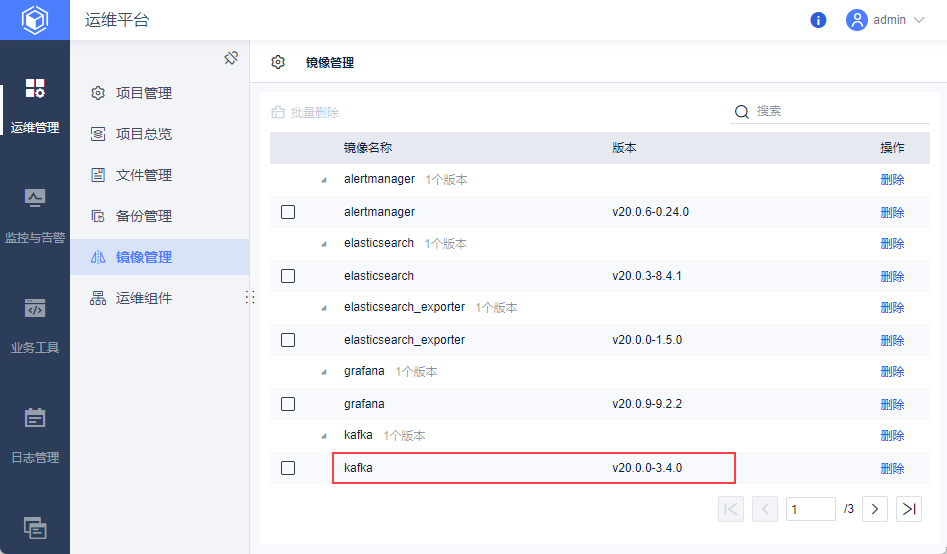Go to the next page button

pos(875,509)
